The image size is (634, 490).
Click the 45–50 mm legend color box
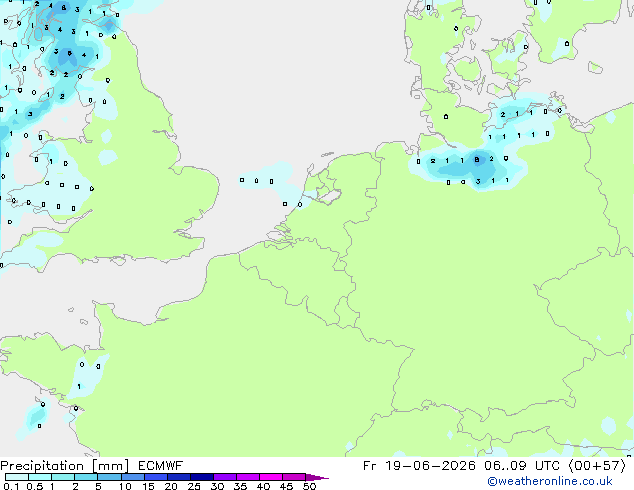click(294, 477)
